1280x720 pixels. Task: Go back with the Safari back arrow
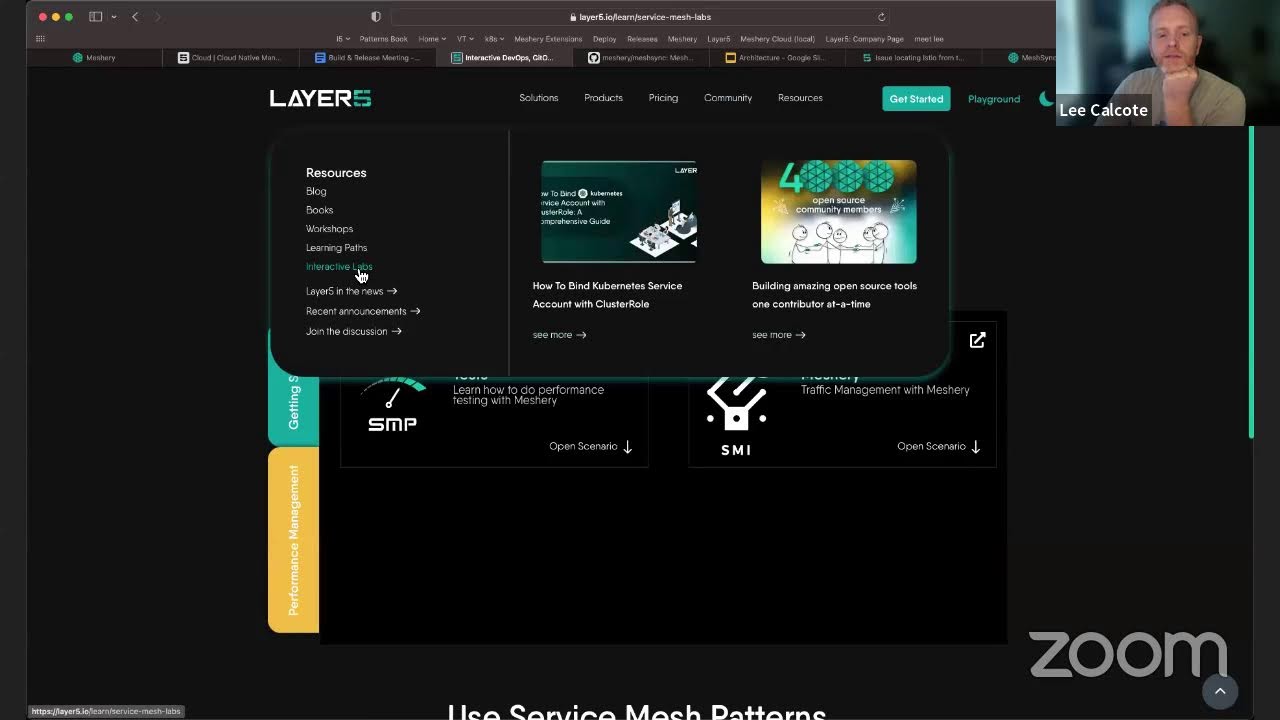point(135,17)
